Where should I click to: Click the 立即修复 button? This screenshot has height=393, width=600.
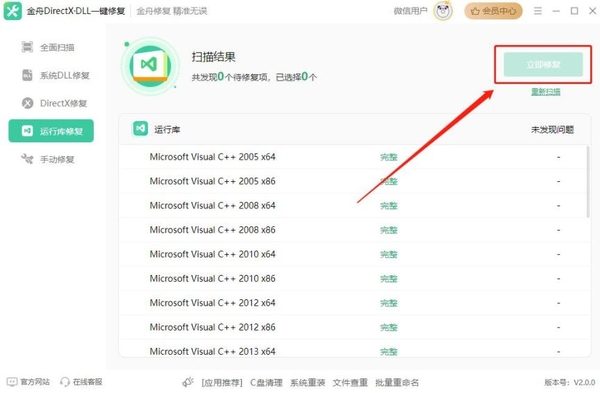(x=543, y=64)
